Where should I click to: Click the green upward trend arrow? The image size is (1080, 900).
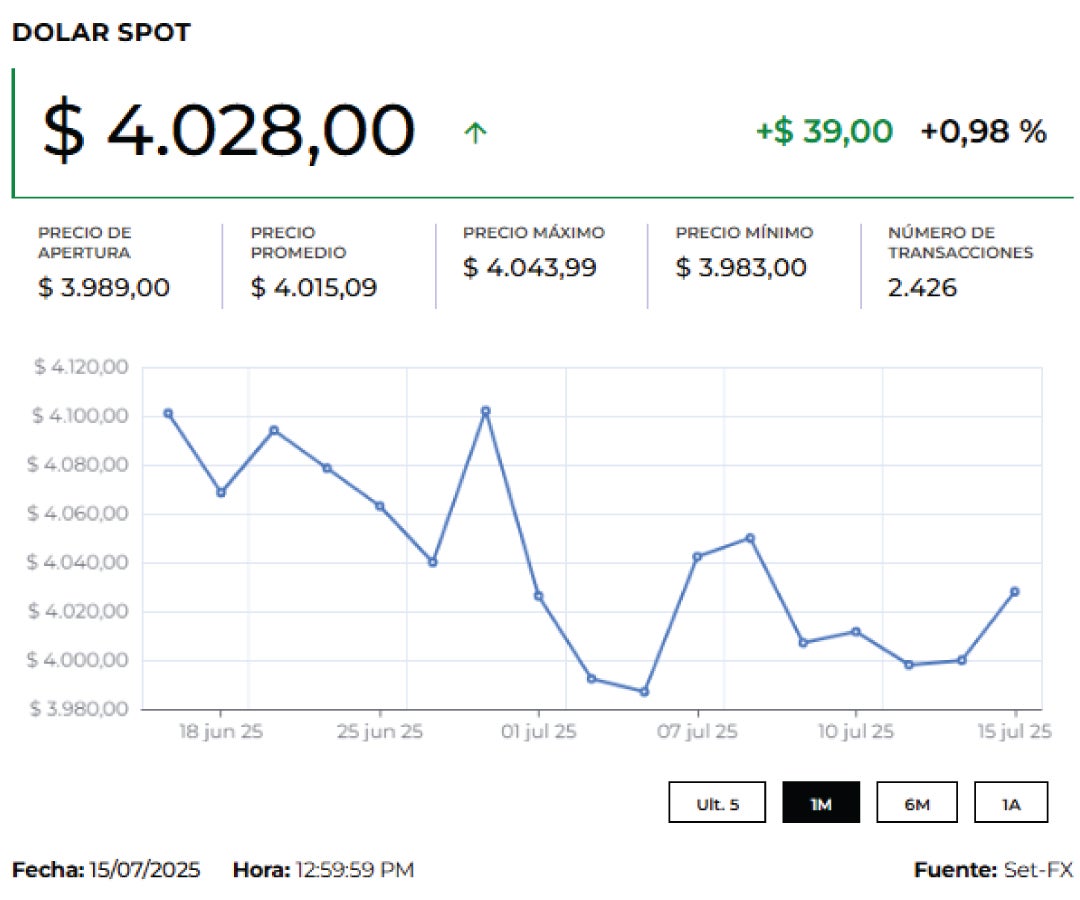pyautogui.click(x=475, y=132)
